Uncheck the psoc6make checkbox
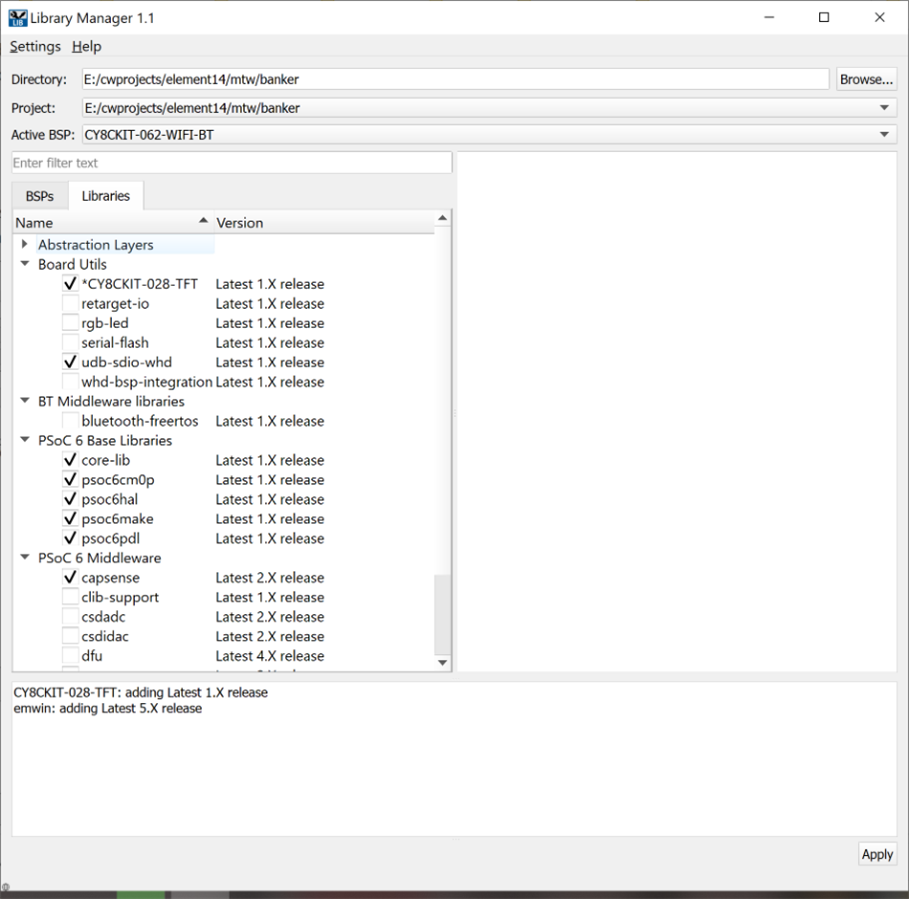The width and height of the screenshot is (909, 899). (70, 519)
